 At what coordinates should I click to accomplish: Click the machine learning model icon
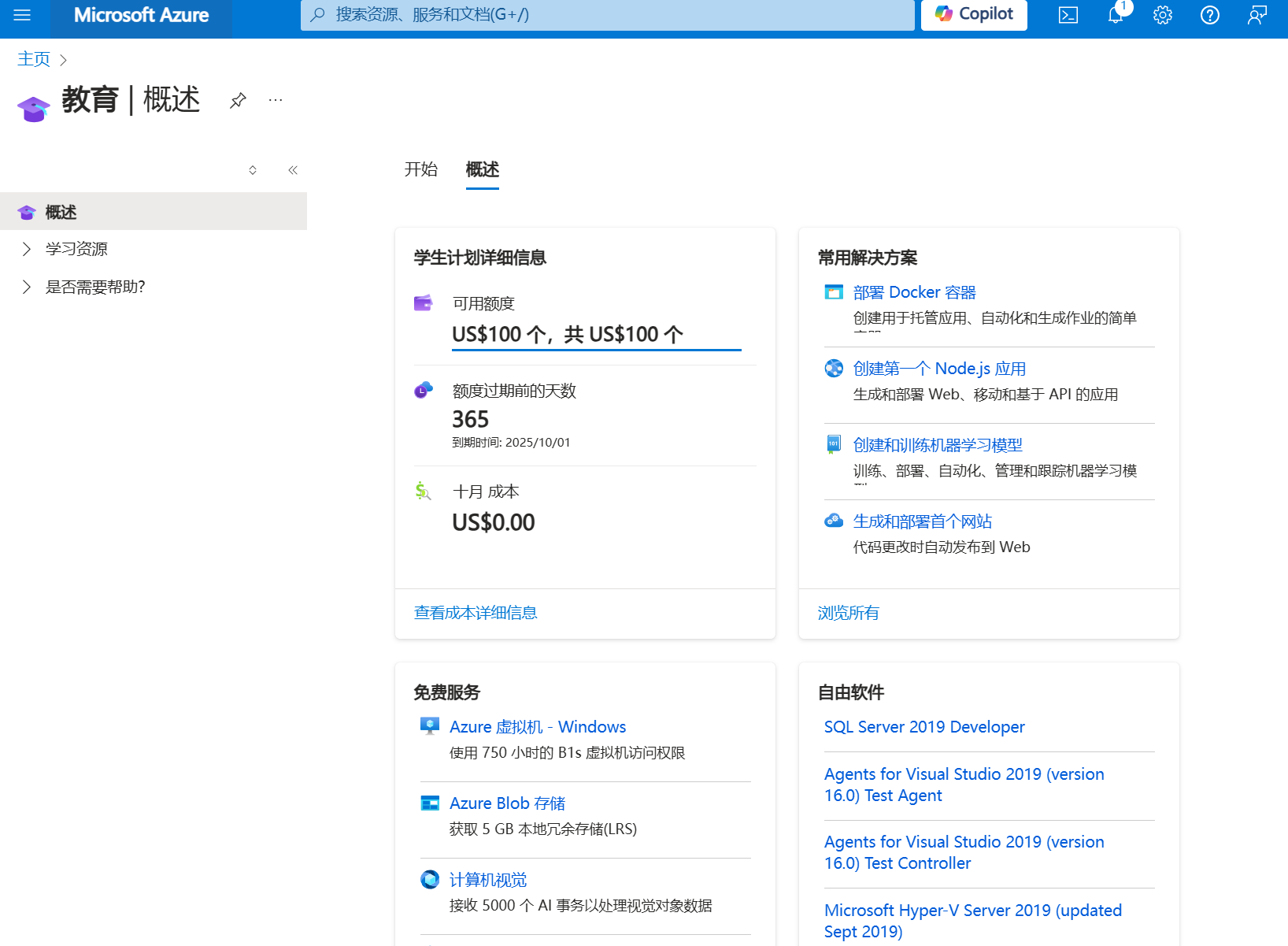pyautogui.click(x=834, y=444)
